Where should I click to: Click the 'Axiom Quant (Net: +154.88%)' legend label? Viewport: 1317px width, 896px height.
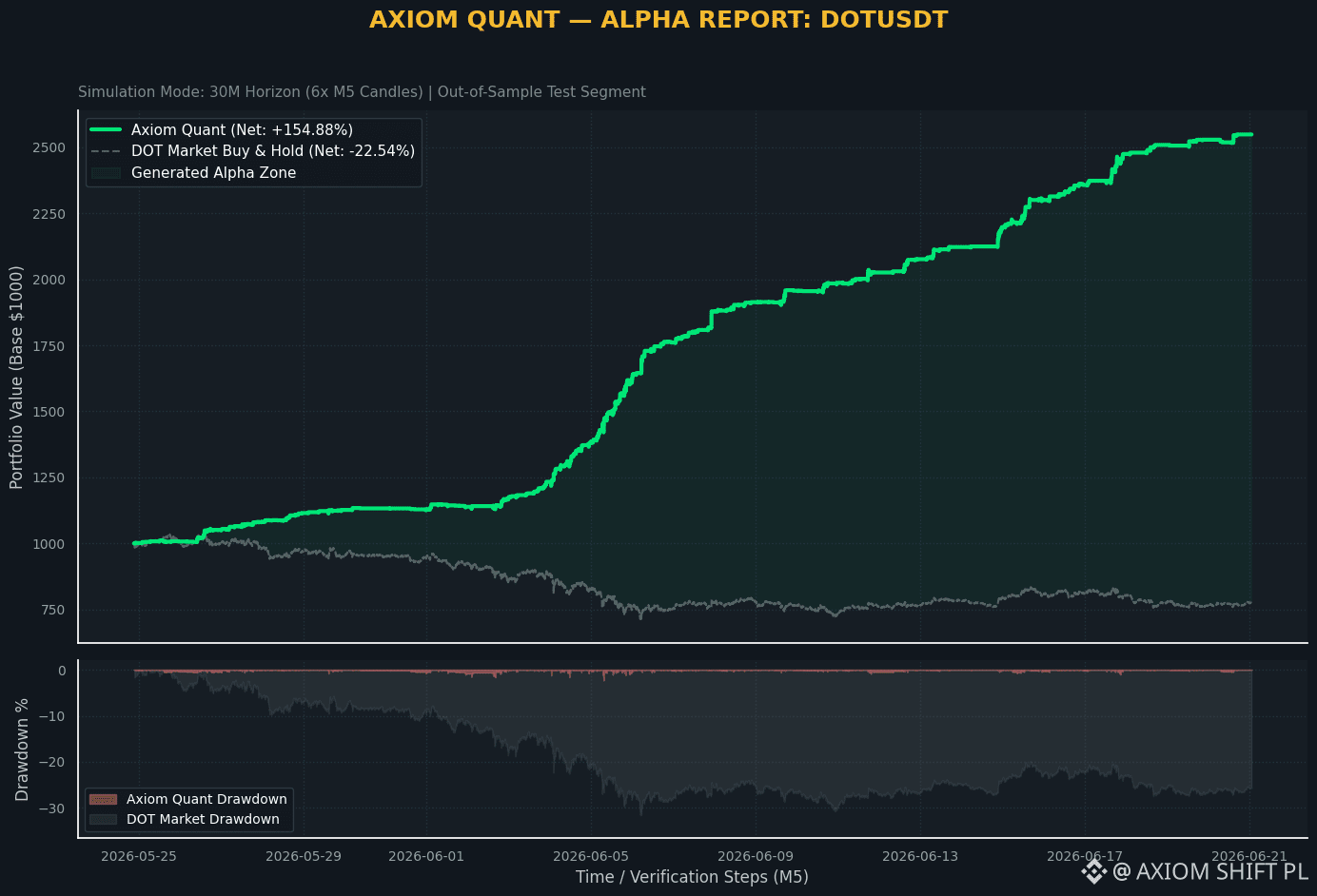(242, 130)
